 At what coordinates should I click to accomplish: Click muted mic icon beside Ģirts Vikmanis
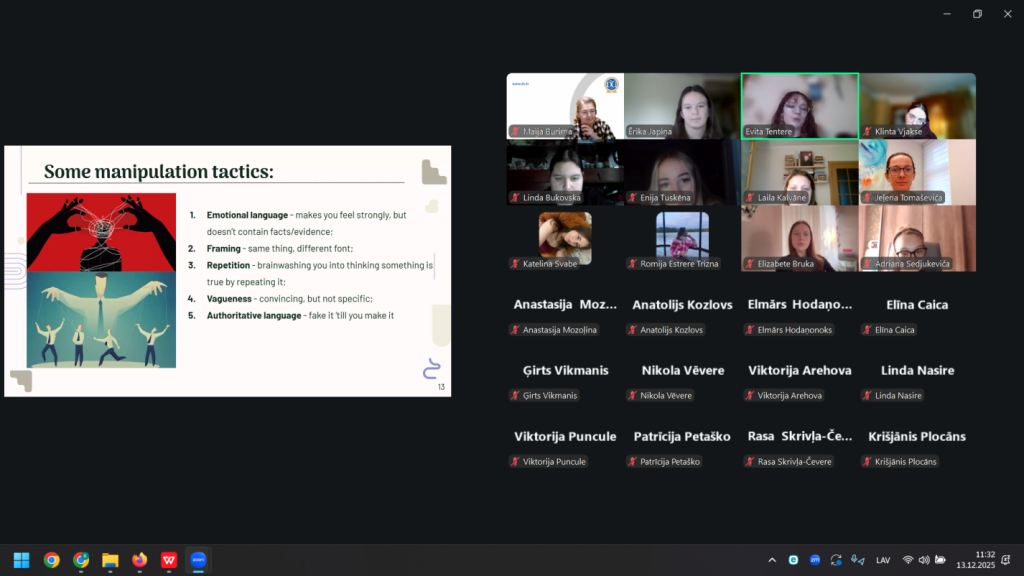coord(515,396)
